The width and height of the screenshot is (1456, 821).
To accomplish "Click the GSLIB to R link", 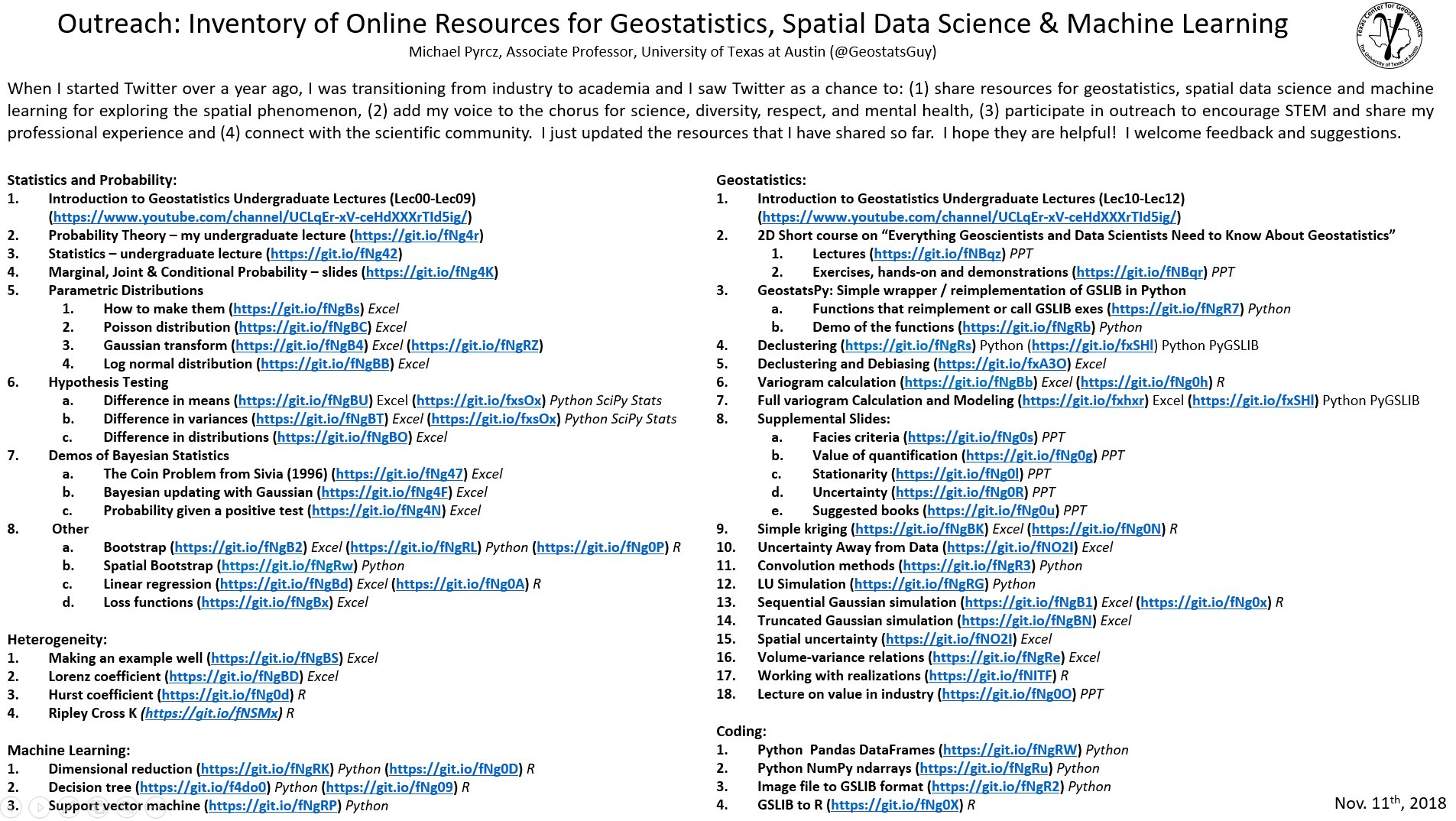I will [x=896, y=805].
